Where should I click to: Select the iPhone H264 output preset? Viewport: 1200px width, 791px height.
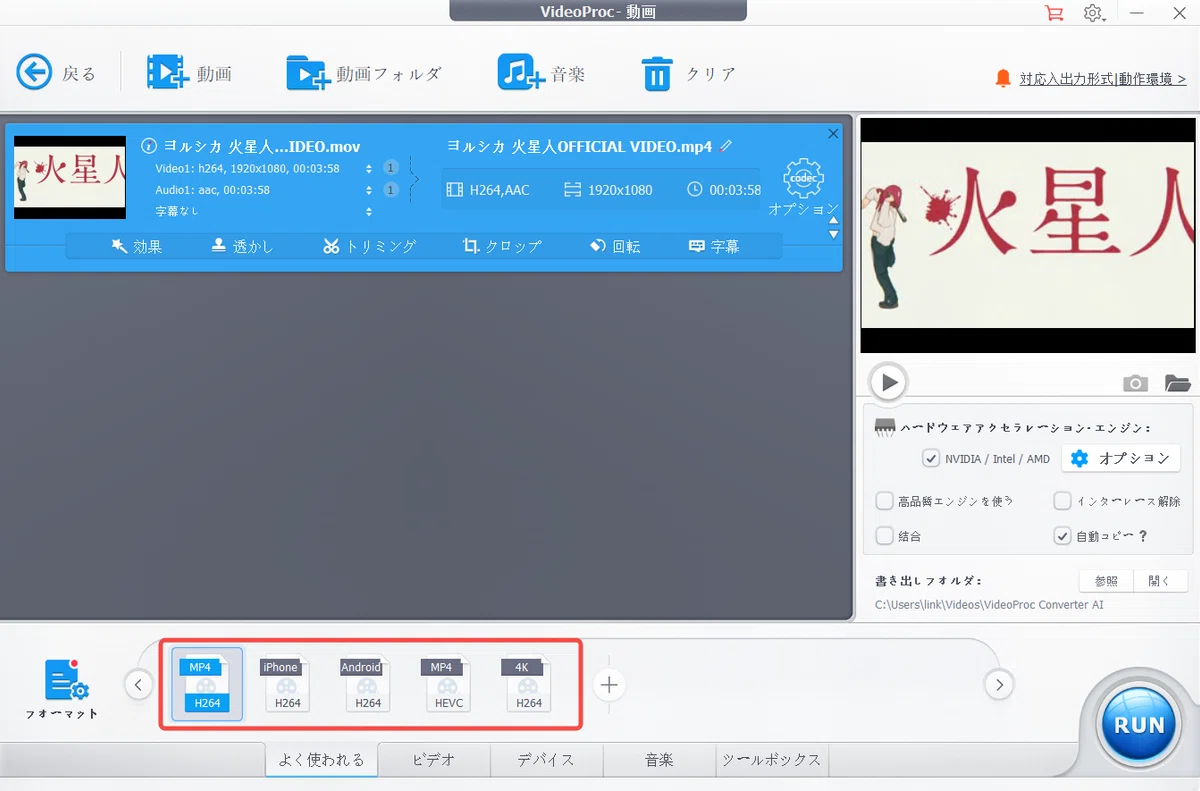(286, 684)
